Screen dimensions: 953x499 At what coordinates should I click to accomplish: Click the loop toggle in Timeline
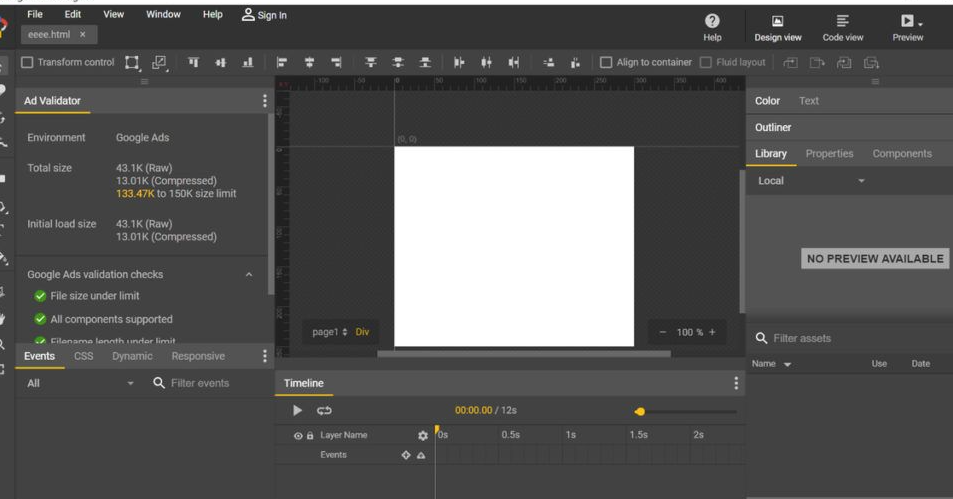coord(324,411)
